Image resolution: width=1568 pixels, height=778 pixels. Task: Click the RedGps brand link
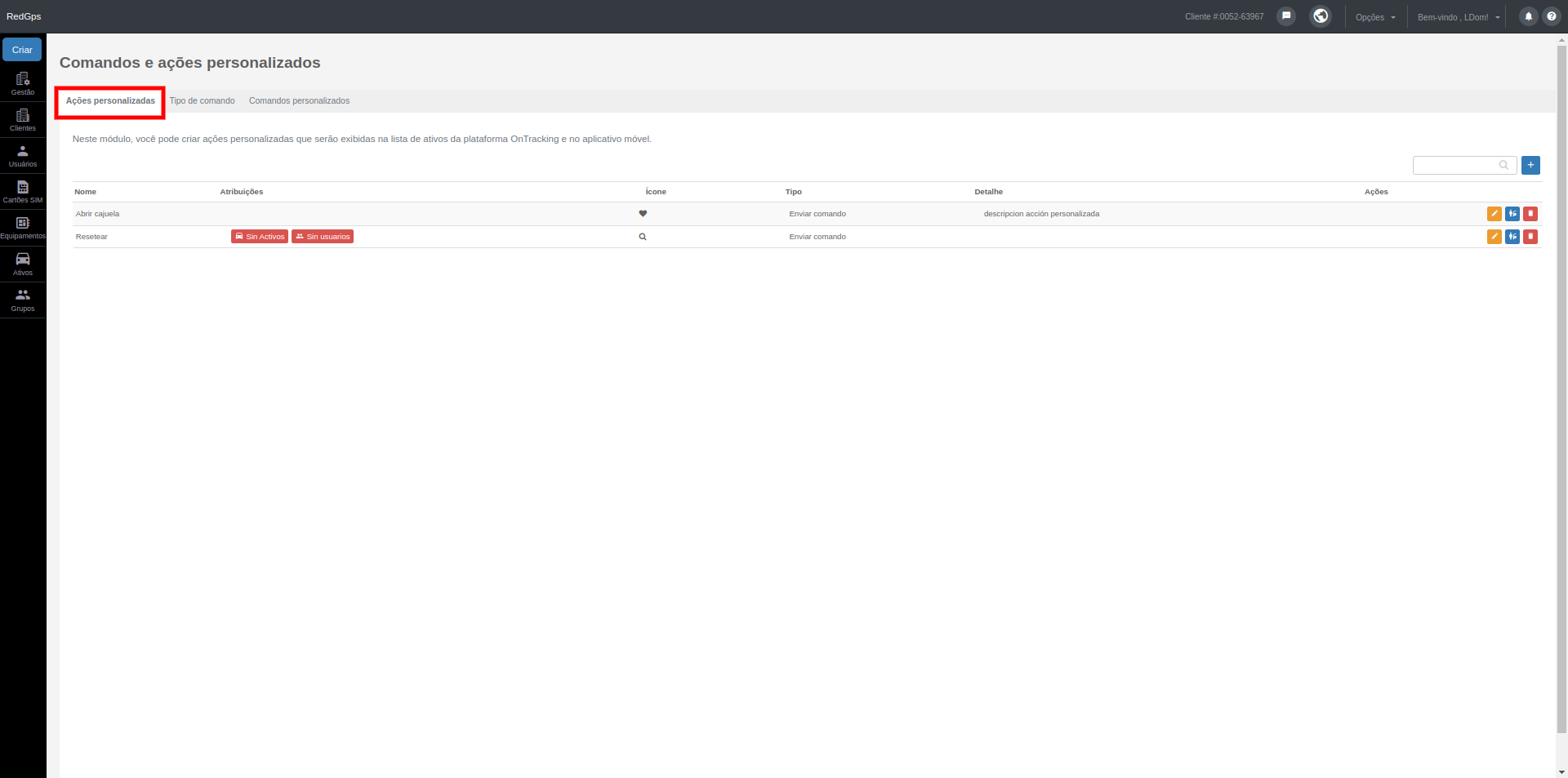(x=24, y=16)
